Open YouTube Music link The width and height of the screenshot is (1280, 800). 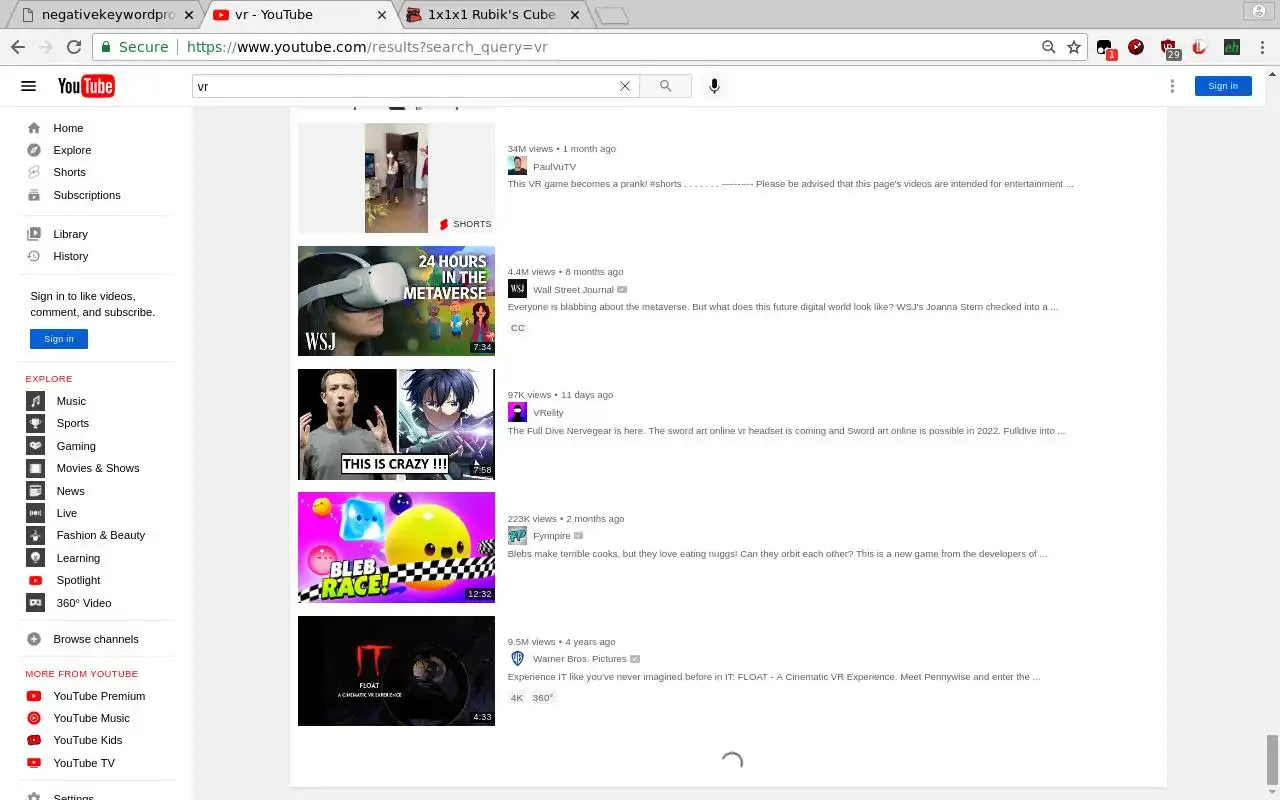91,718
